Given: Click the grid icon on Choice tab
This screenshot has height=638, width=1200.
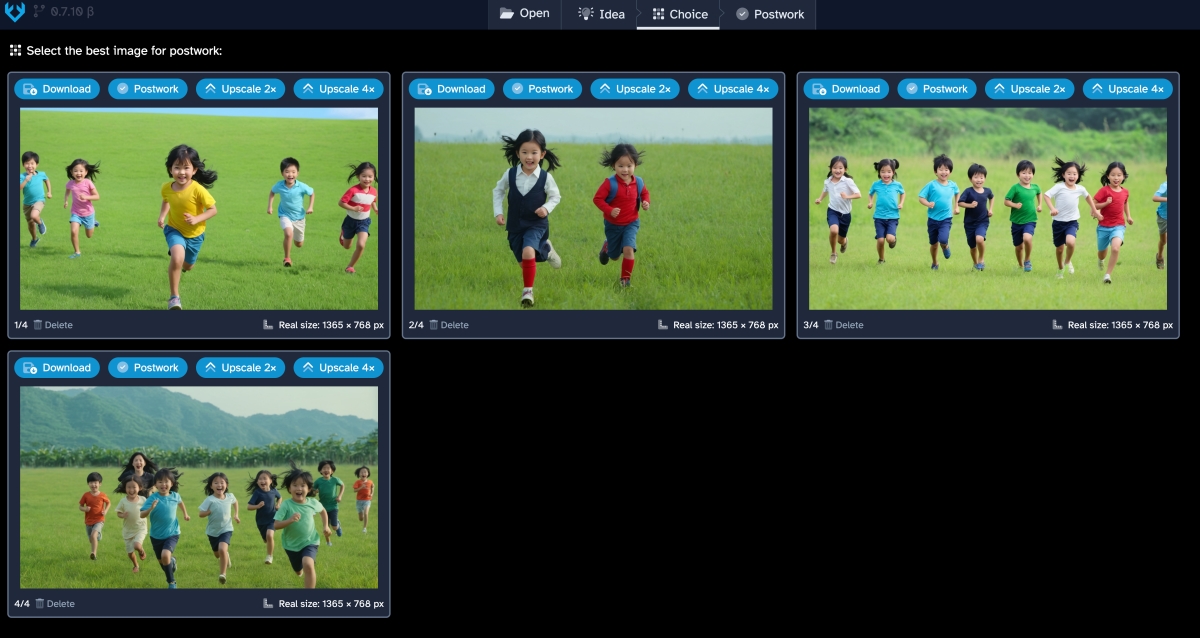Looking at the screenshot, I should tap(658, 14).
